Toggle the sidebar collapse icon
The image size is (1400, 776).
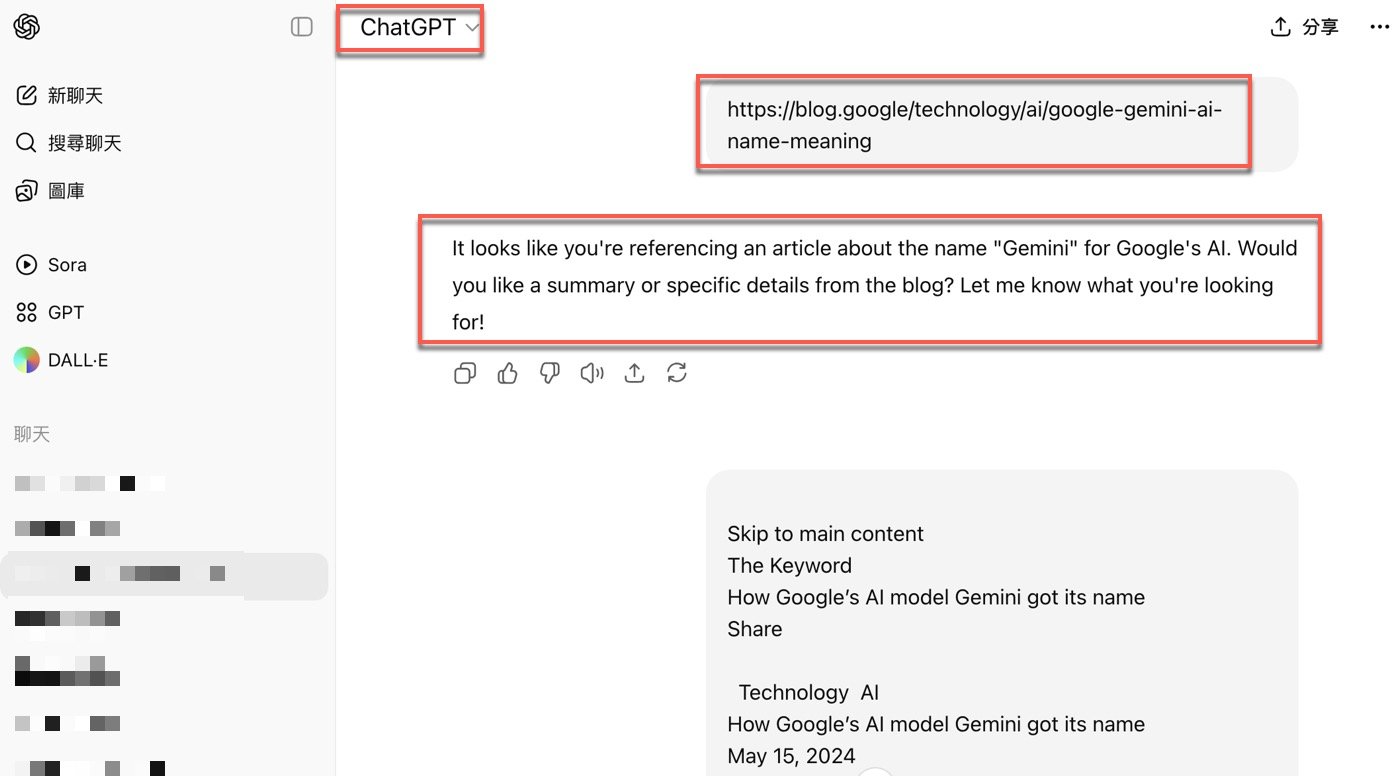coord(301,27)
